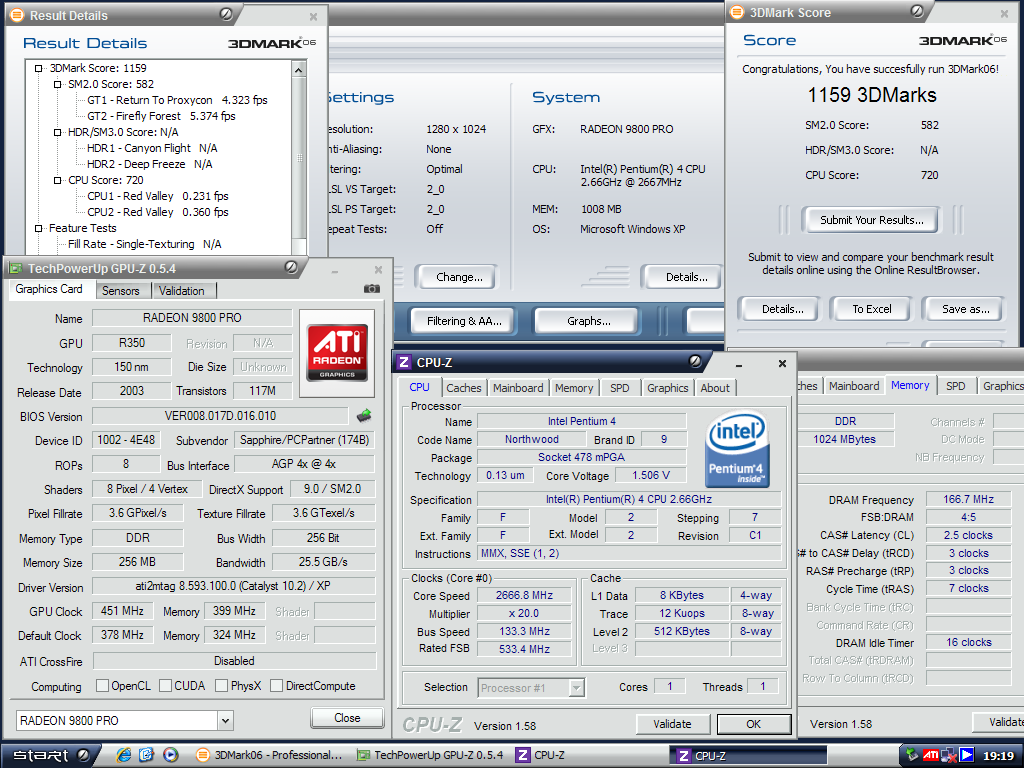The width and height of the screenshot is (1024, 768).
Task: Open the Caches tab in CPU-Z
Action: pos(464,388)
